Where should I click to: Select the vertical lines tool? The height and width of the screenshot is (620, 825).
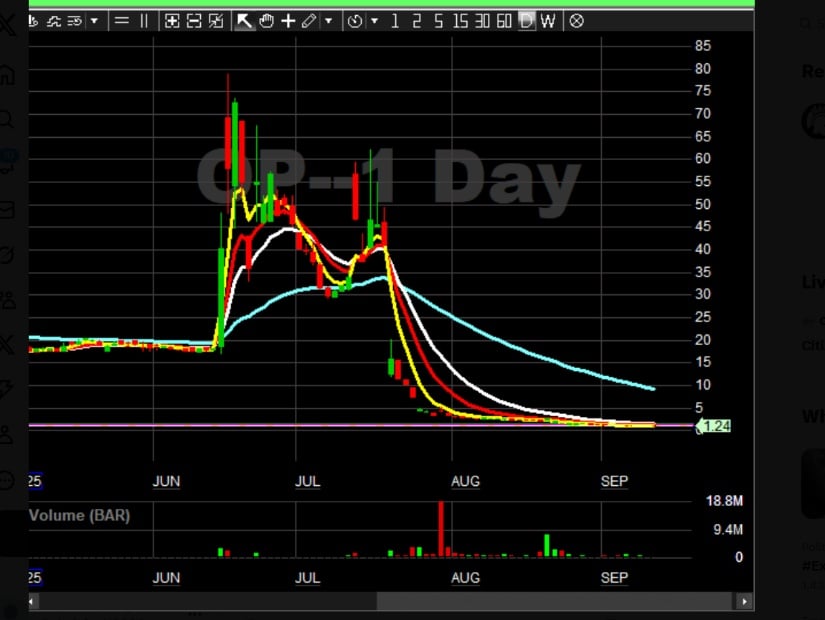click(144, 21)
